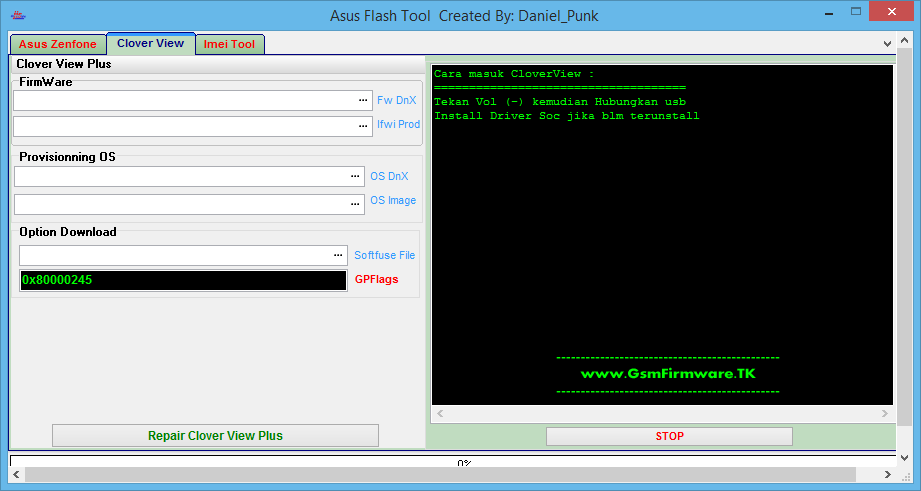921x491 pixels.
Task: Minimize the Asus Flash Tool window
Action: coord(829,13)
